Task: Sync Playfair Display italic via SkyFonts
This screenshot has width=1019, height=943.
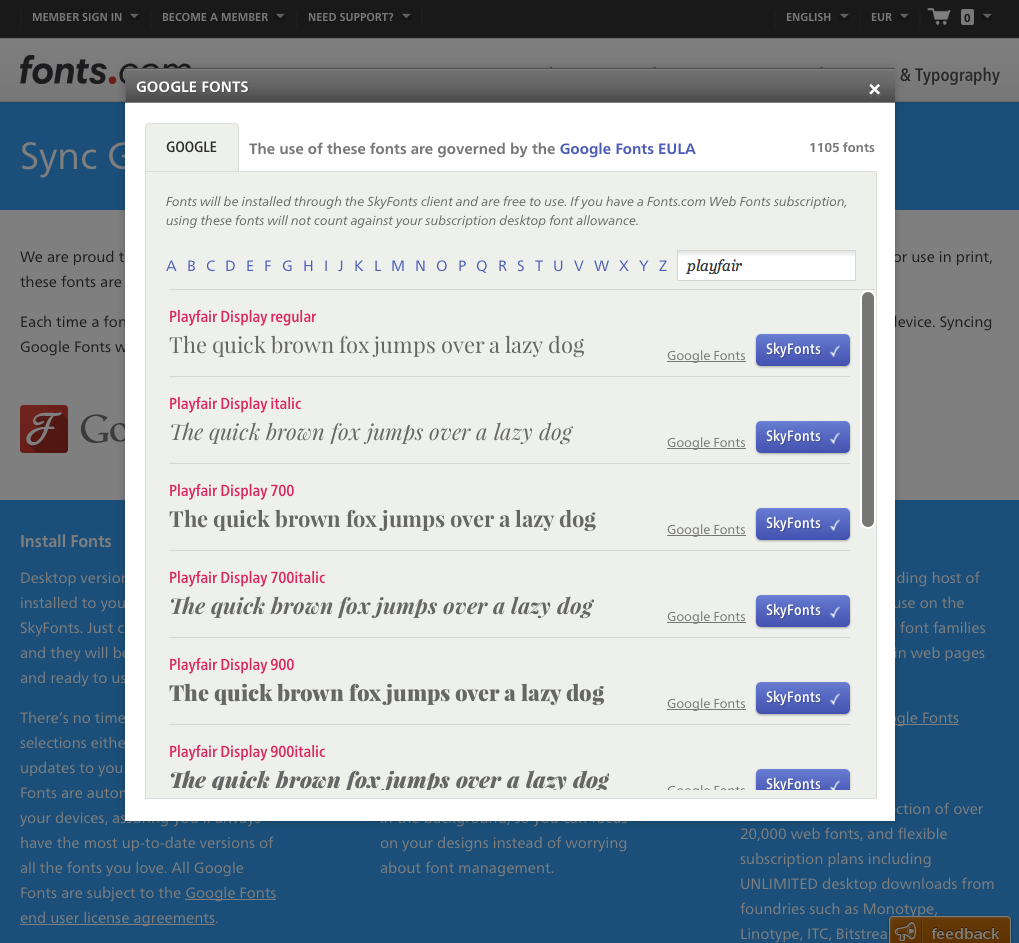Action: (803, 437)
